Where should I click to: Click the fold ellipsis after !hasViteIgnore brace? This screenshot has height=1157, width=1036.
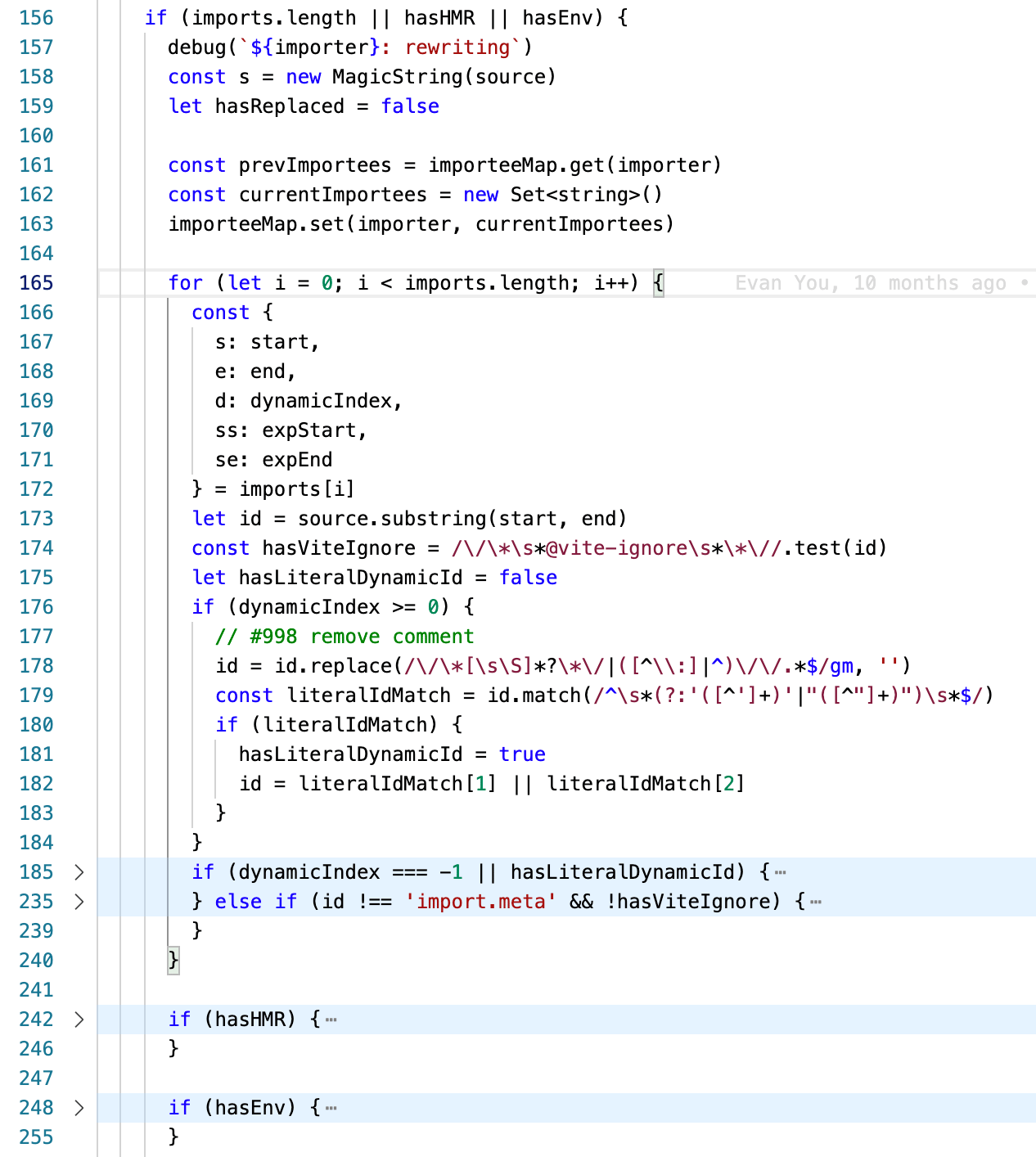(815, 902)
